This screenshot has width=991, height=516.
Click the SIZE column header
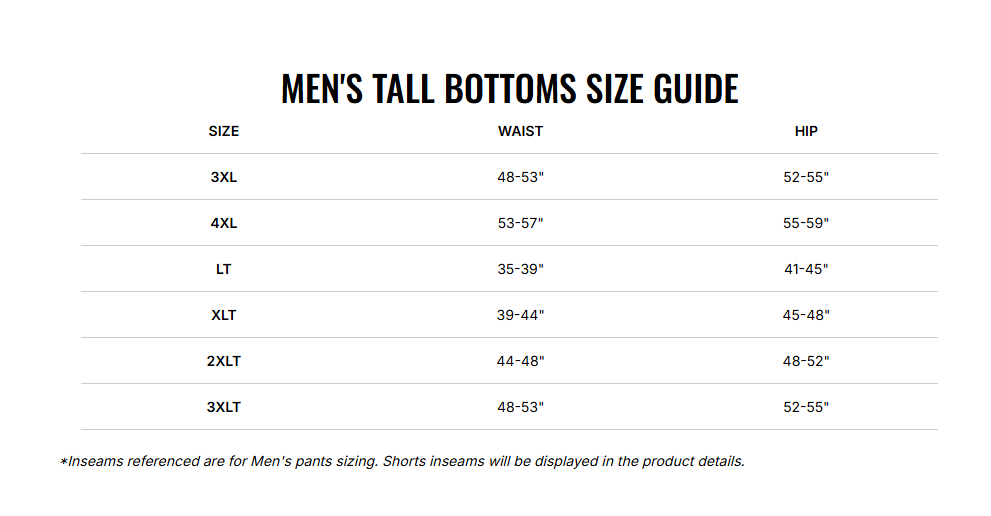224,132
